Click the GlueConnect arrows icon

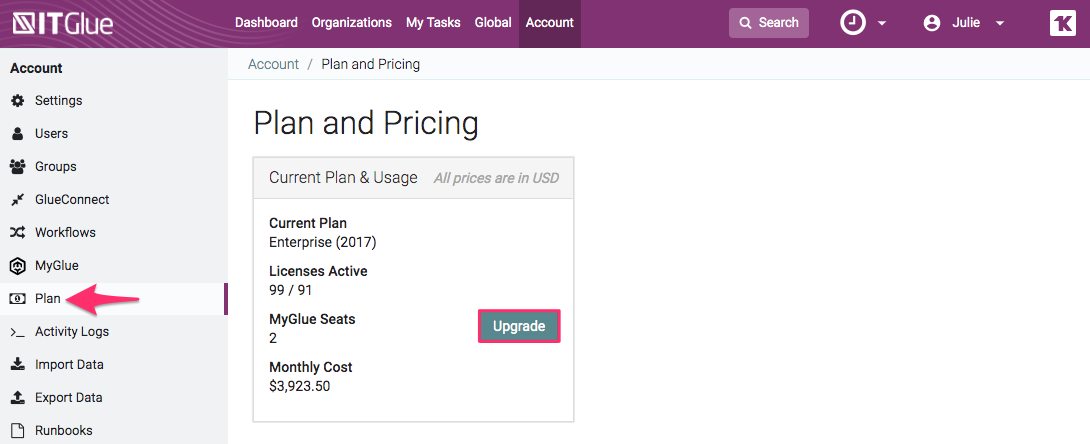click(18, 199)
